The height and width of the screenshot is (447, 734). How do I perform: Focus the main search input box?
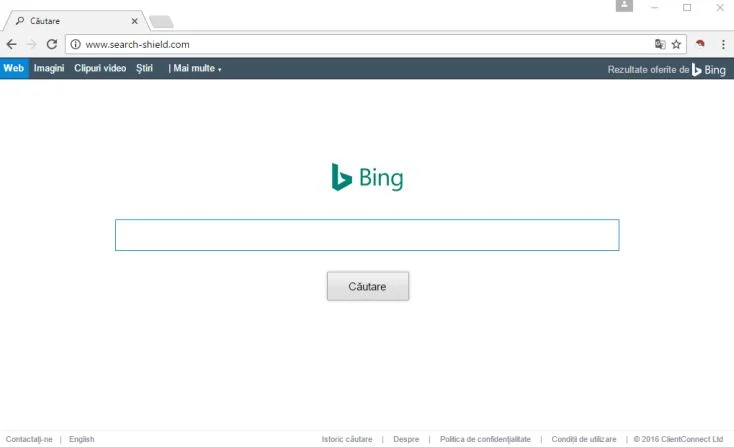tap(367, 235)
